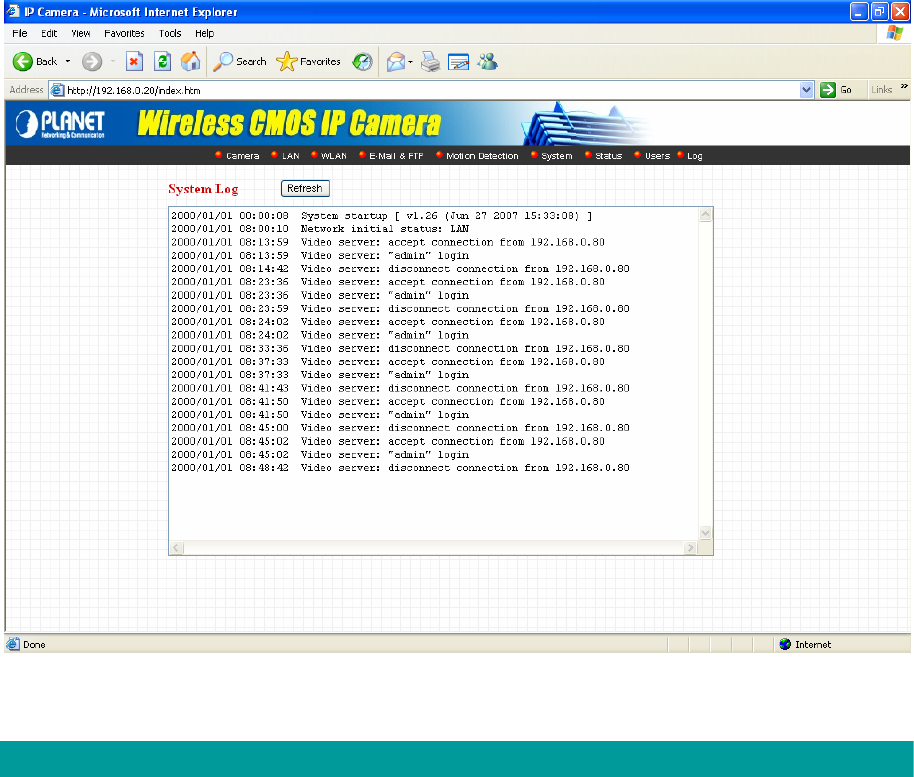914x777 pixels.
Task: Click the Mail envelope toolbar icon
Action: (x=395, y=62)
